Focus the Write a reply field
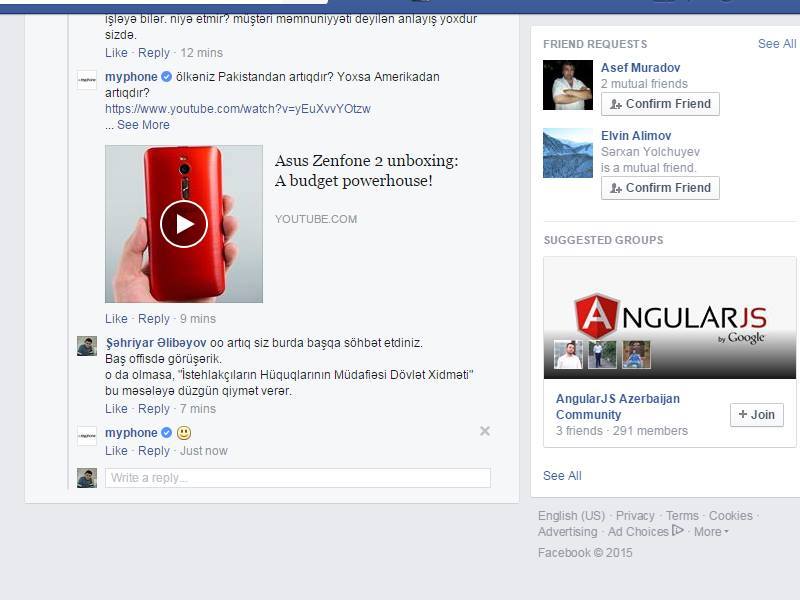The image size is (800, 600). 298,478
